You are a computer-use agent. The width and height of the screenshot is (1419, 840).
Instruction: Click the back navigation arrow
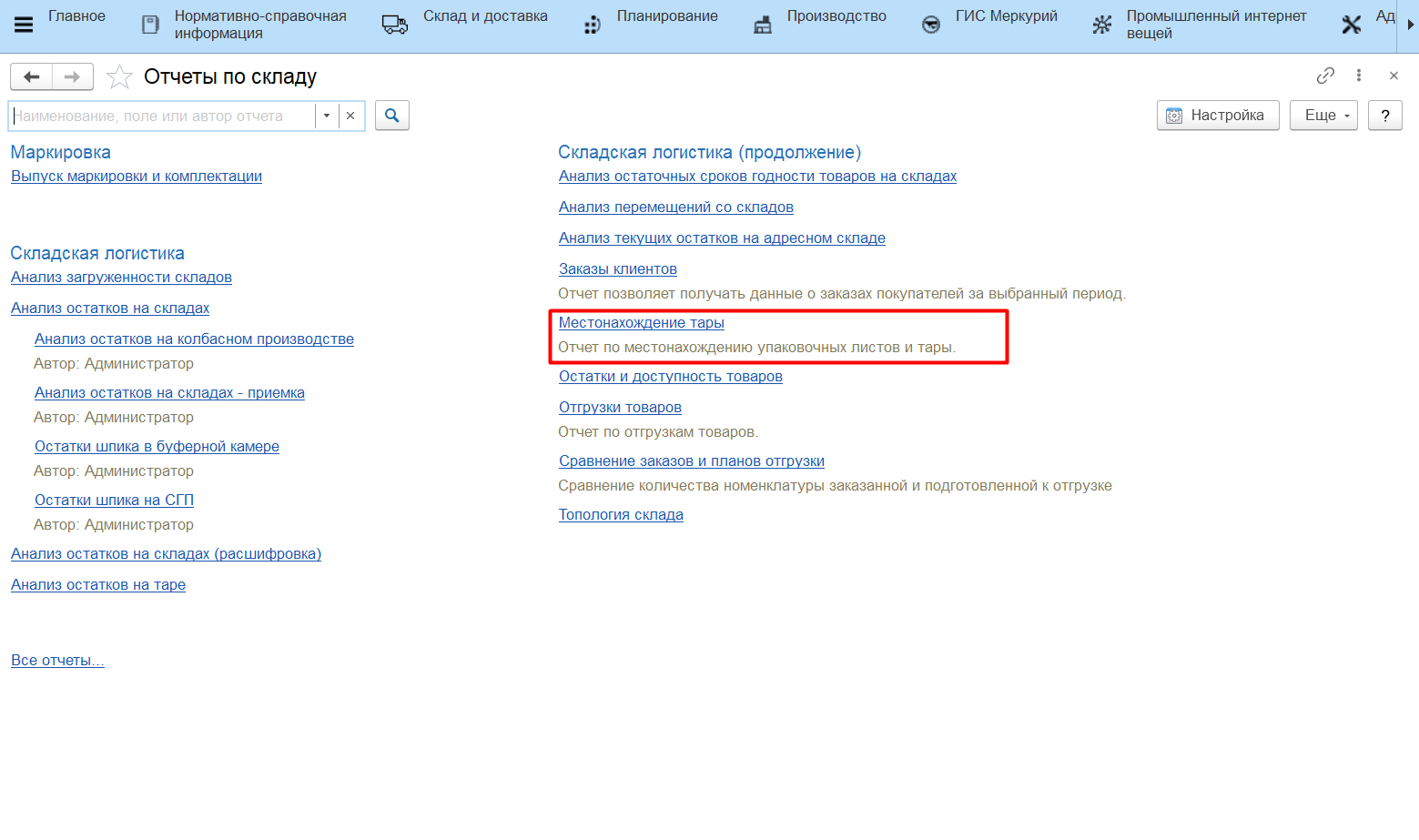[31, 77]
